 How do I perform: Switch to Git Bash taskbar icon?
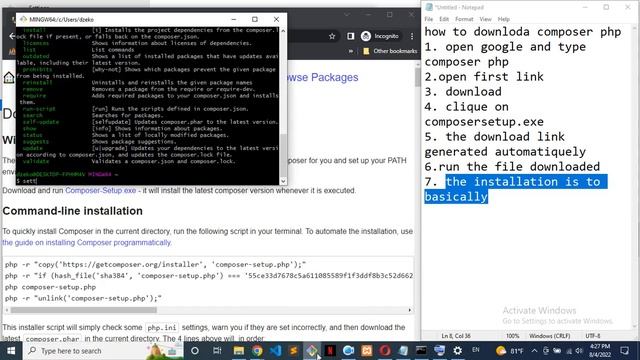click(x=312, y=351)
